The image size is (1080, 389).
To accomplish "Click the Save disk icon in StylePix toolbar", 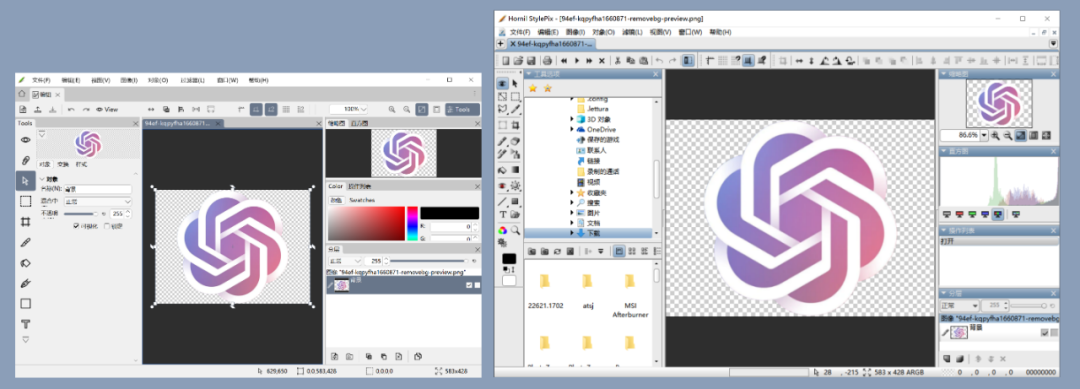I will [x=532, y=61].
